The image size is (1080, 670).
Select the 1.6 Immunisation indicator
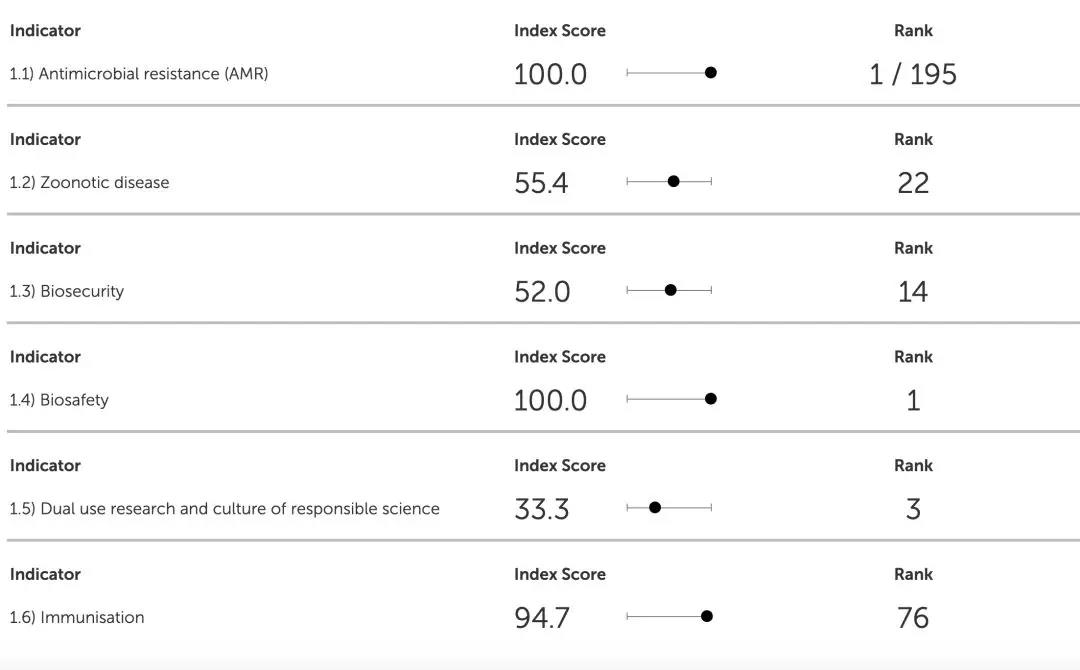pos(77,618)
